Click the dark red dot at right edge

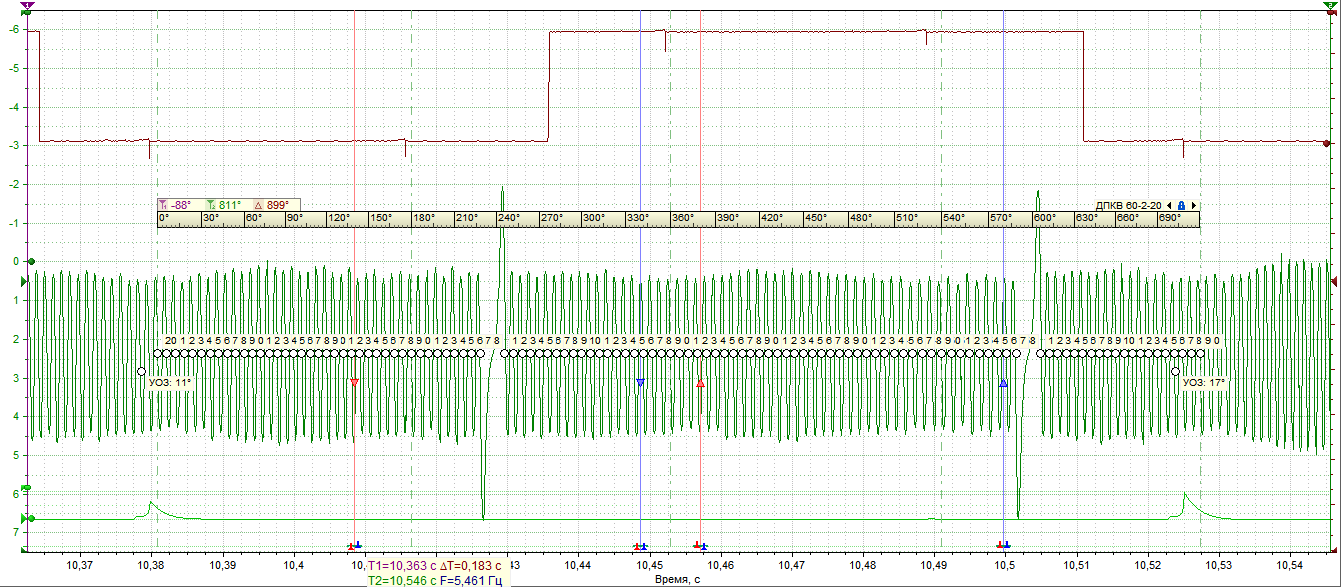pos(1327,144)
